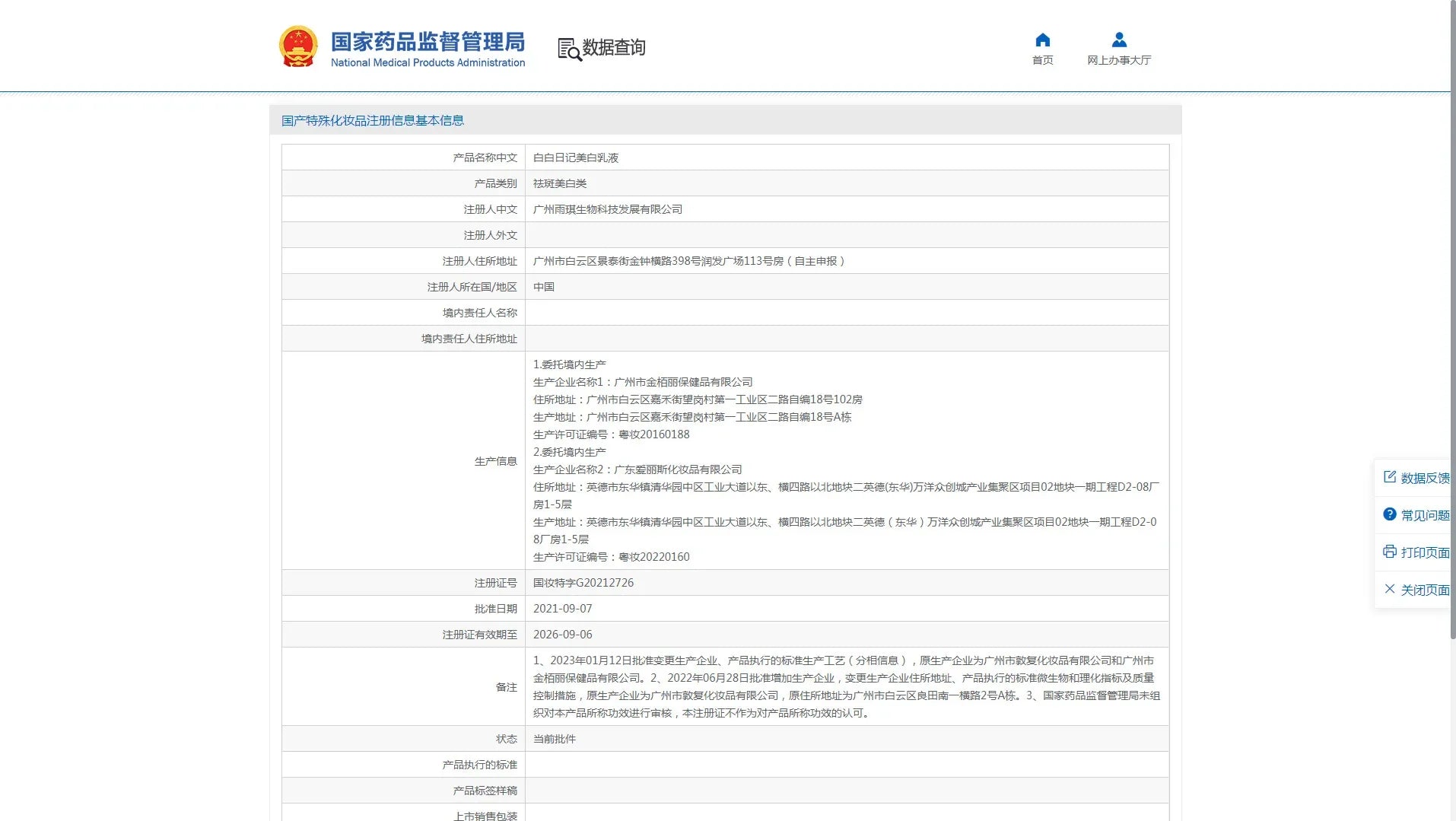Click the expiry date 2026-09-06 cell
The image size is (1456, 821).
562,635
